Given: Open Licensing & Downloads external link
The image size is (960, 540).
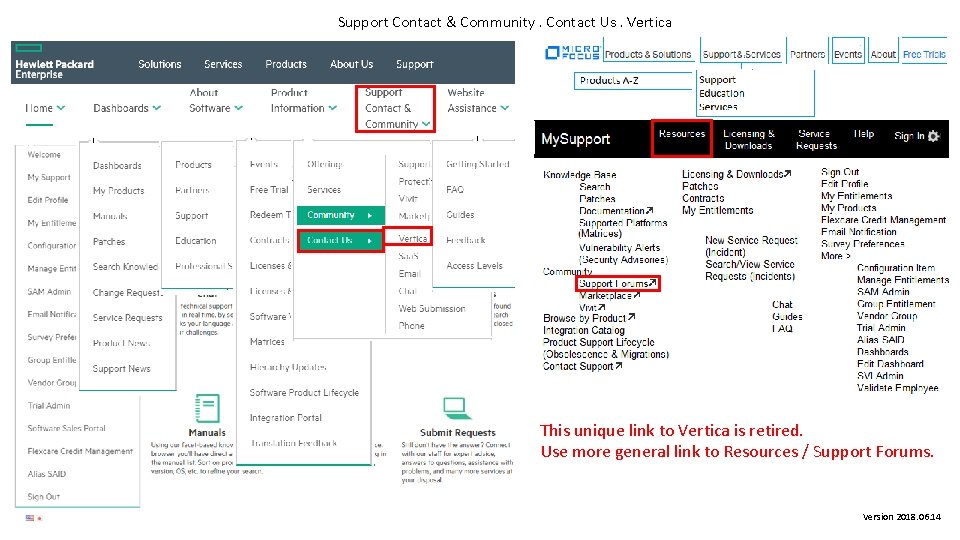Looking at the screenshot, I should (737, 174).
